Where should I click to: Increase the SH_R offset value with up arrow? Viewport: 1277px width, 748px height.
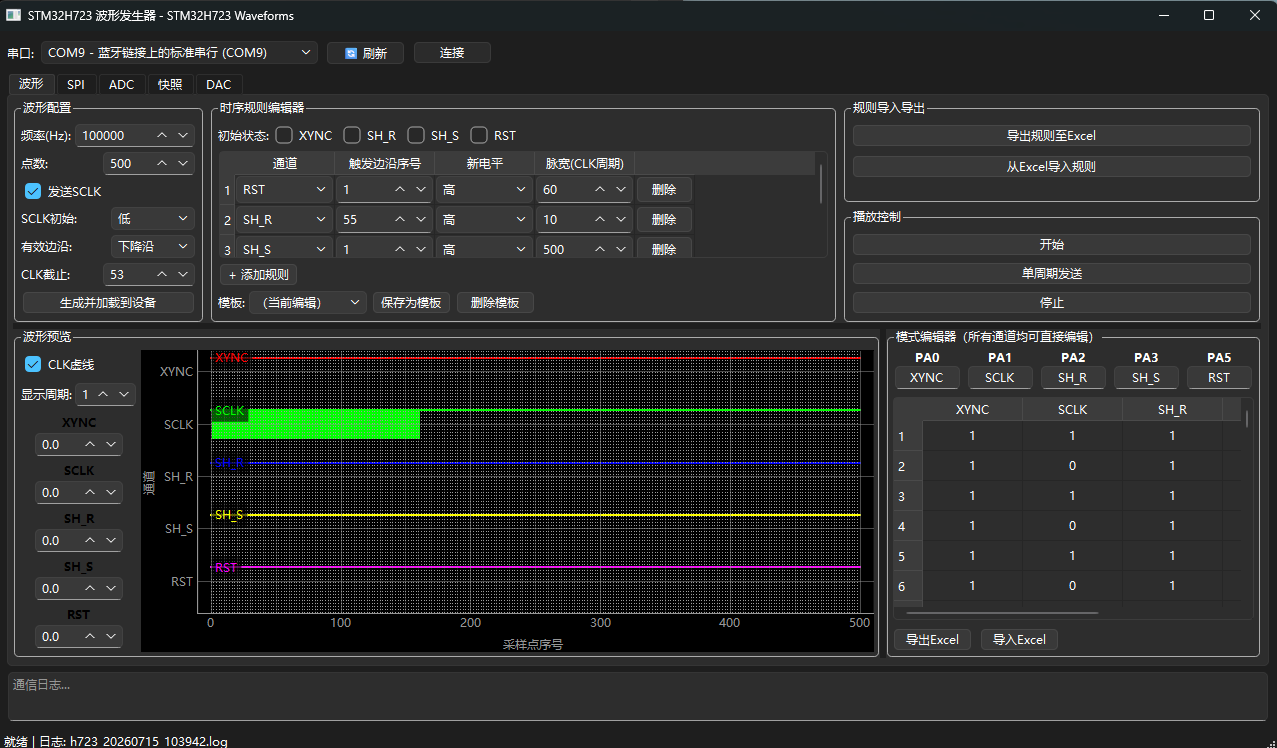pos(91,540)
